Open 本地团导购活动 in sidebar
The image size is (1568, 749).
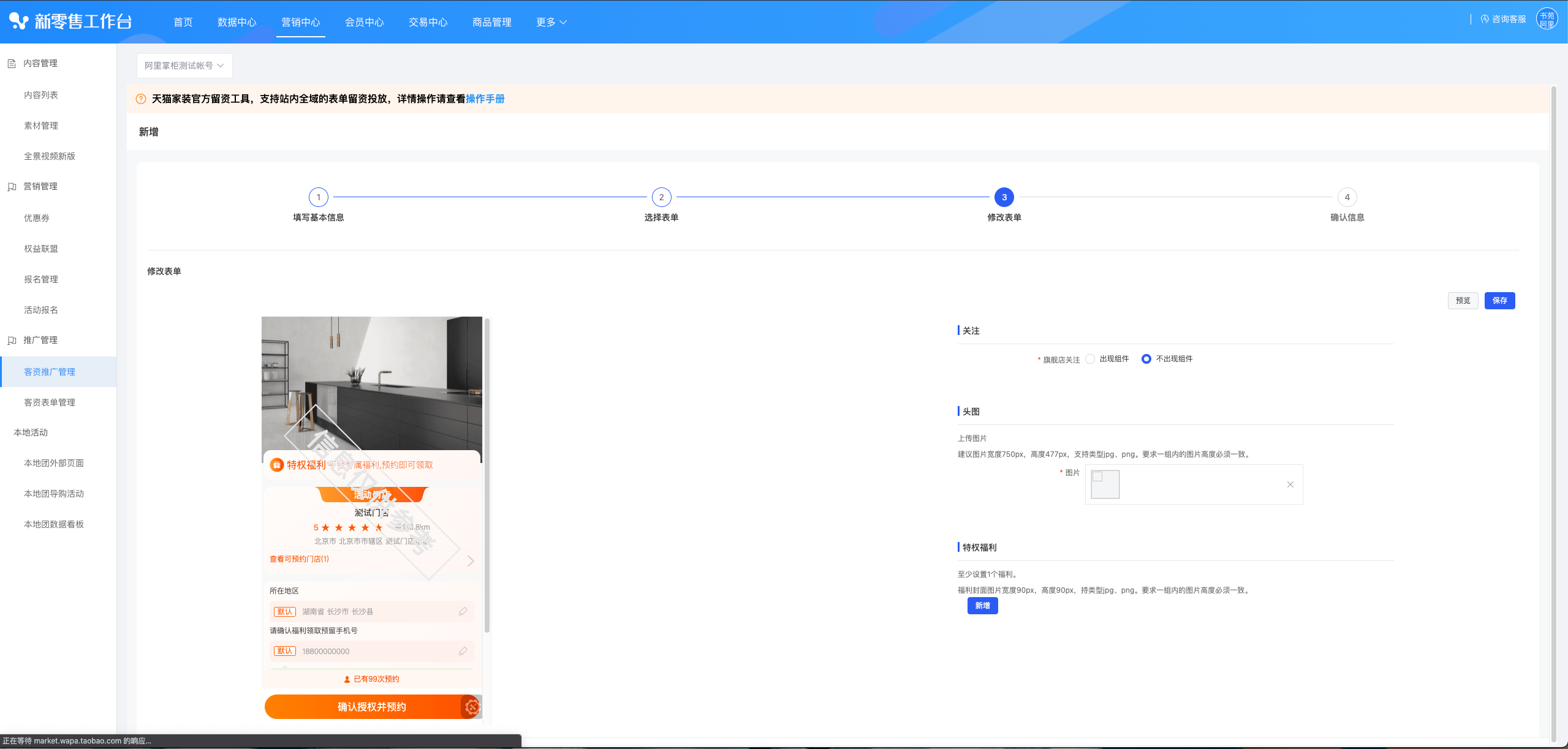pos(54,494)
